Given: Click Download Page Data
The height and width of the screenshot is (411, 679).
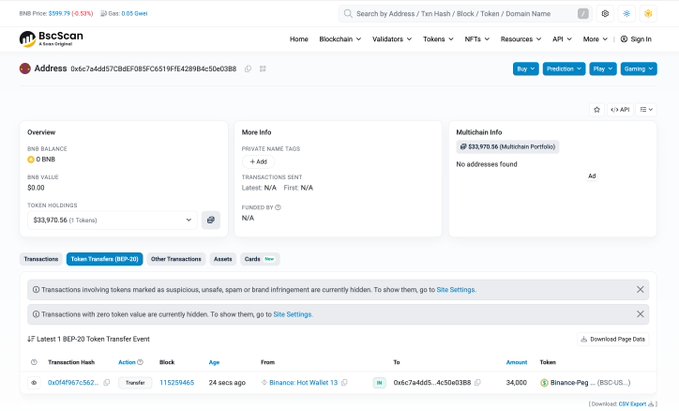Looking at the screenshot, I should tap(613, 339).
